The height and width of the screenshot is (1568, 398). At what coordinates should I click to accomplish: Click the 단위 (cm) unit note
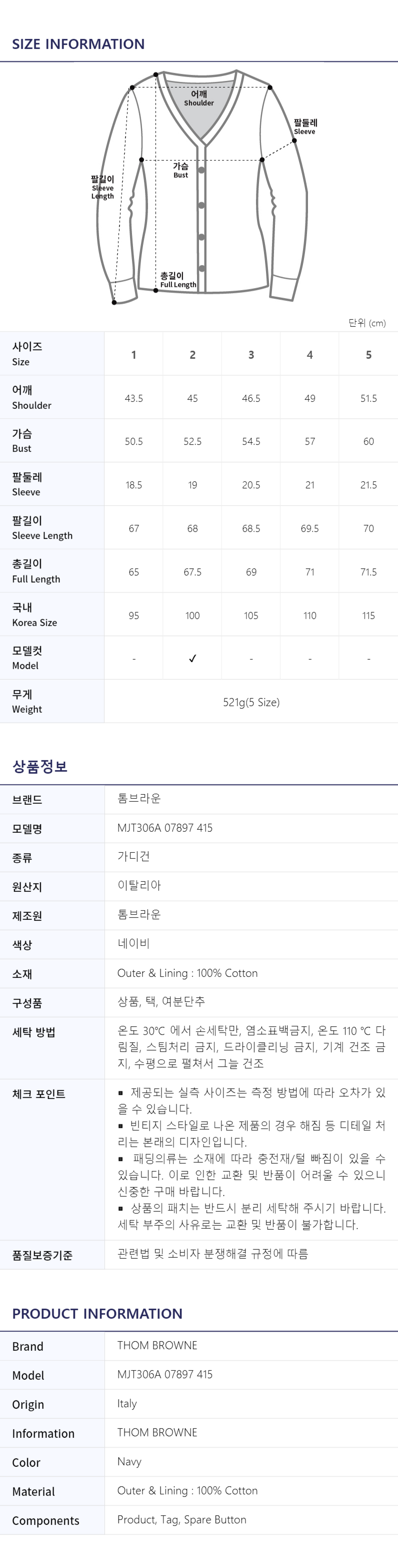click(x=367, y=323)
